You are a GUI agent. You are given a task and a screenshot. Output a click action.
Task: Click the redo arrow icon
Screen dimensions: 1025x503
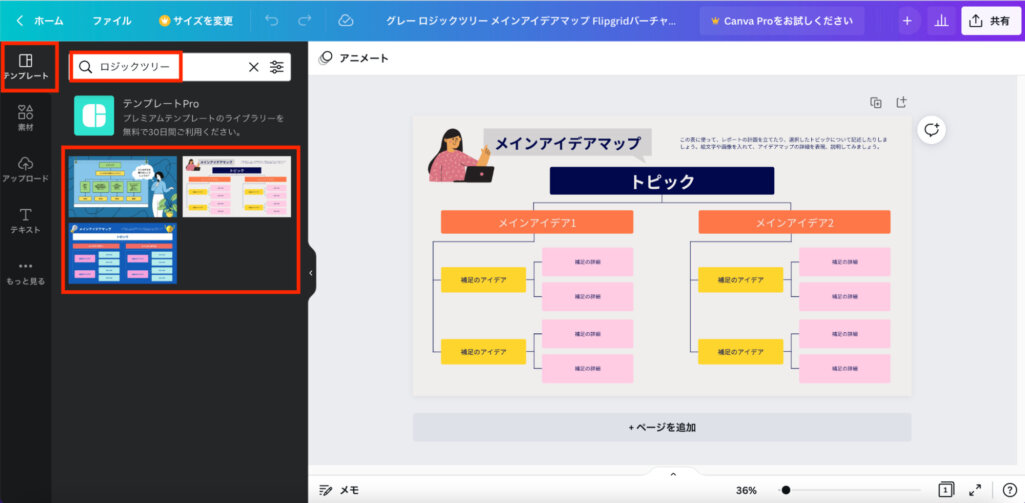pos(305,21)
